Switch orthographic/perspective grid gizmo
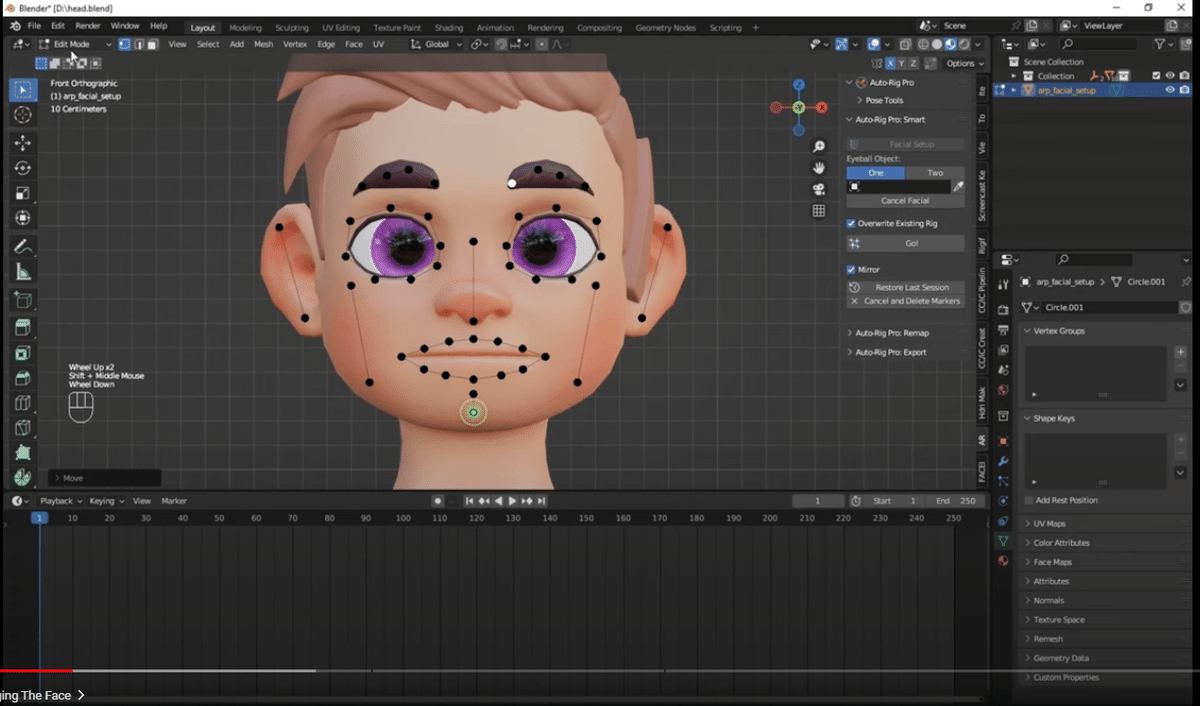 coord(819,211)
